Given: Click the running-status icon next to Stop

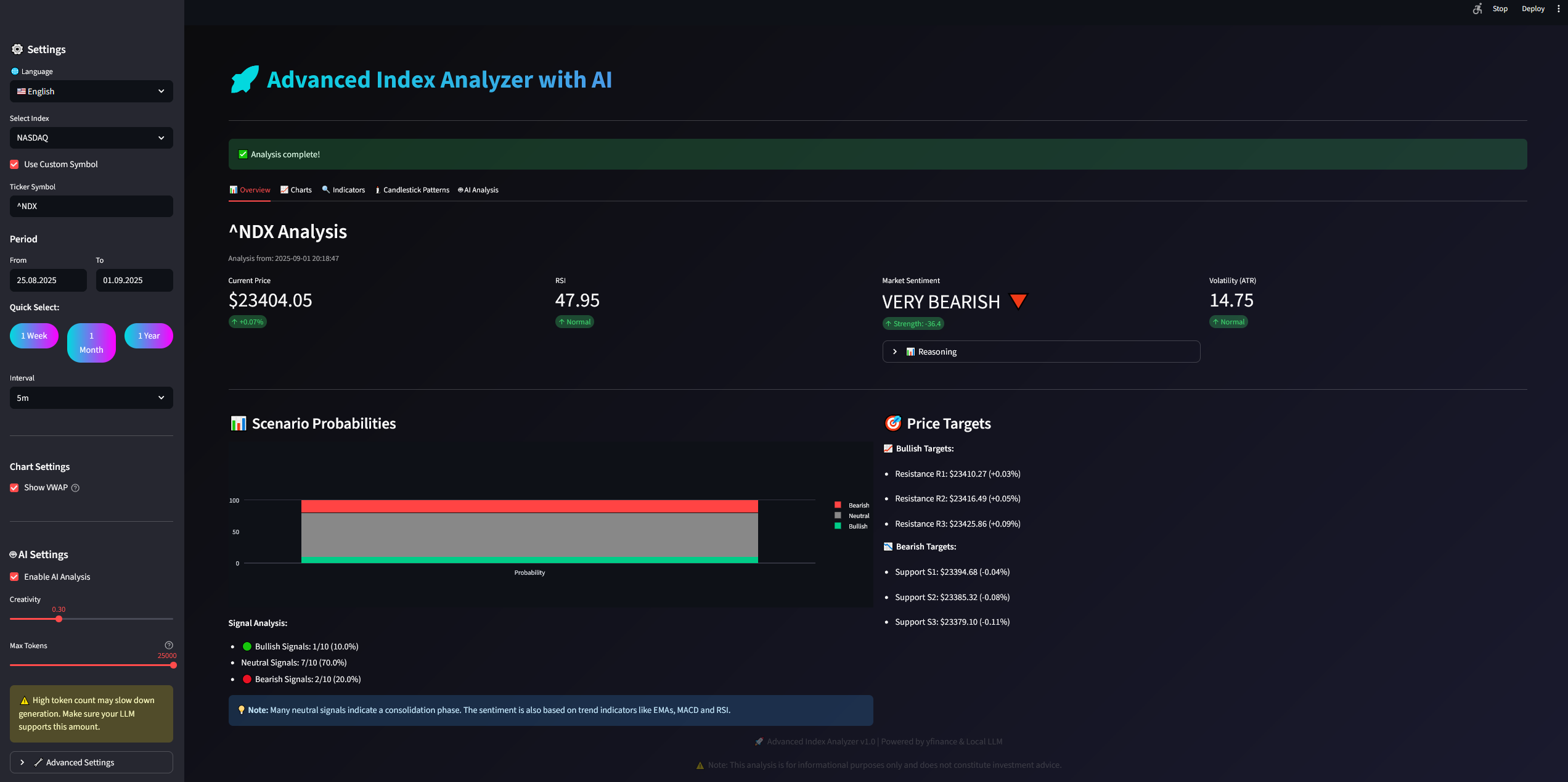Looking at the screenshot, I should (x=1477, y=9).
